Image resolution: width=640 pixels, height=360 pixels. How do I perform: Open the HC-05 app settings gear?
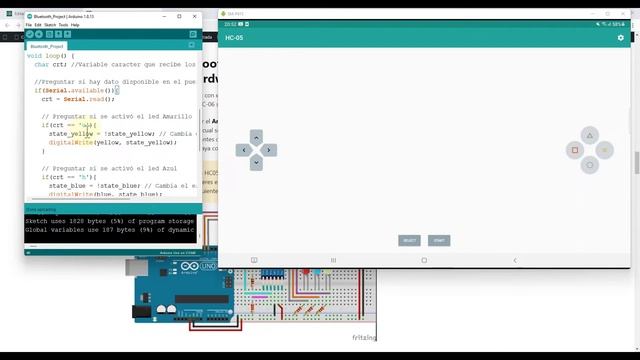[x=620, y=38]
